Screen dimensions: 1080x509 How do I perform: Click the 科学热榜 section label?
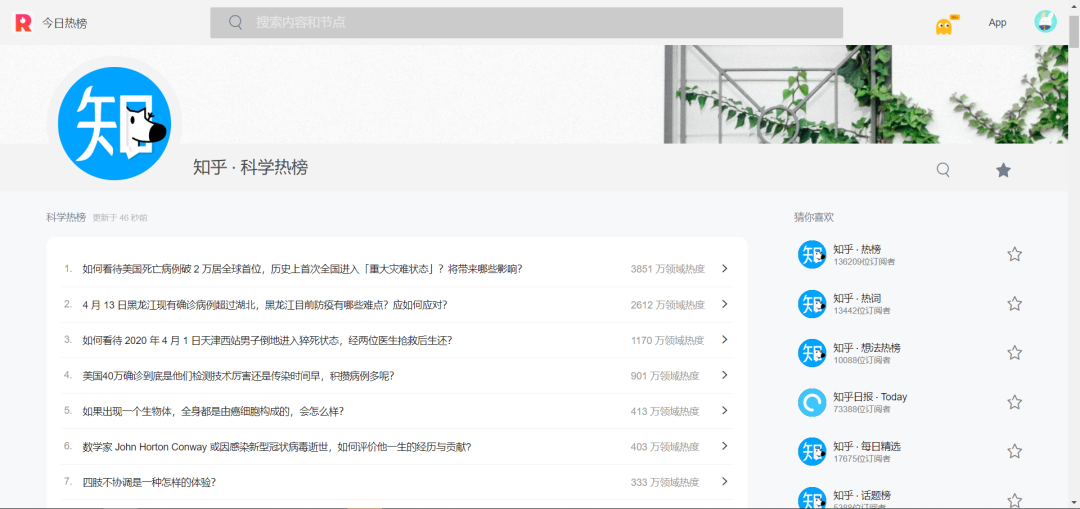click(x=66, y=218)
